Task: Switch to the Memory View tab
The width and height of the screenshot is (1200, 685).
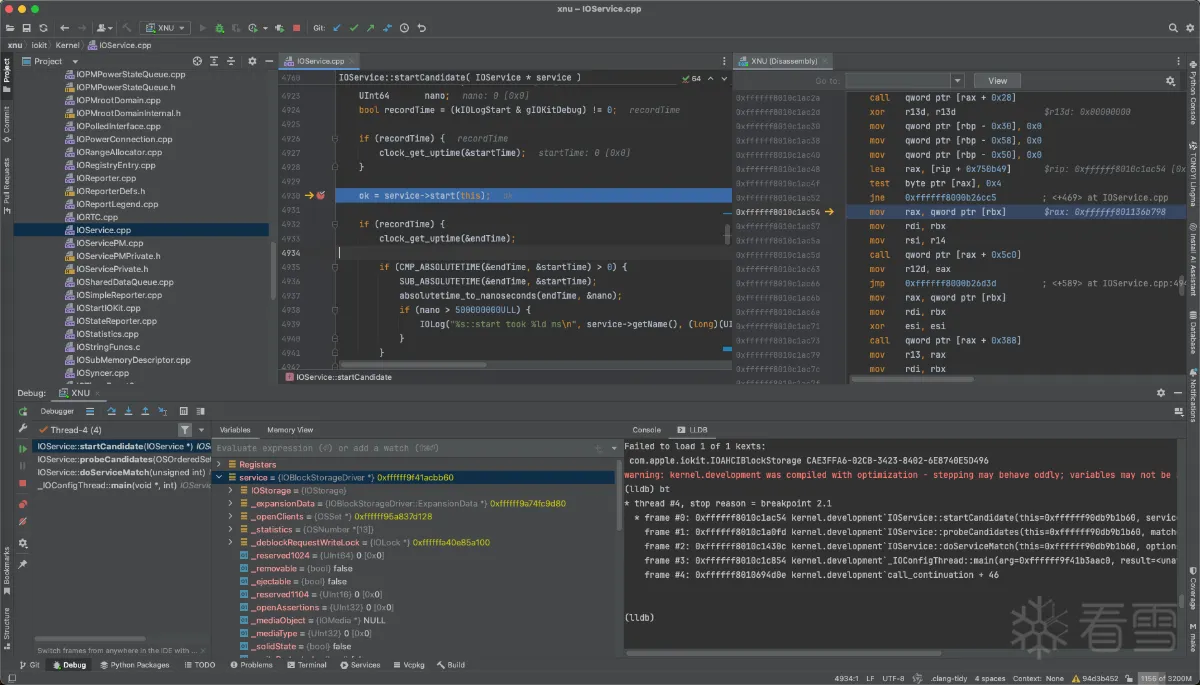Action: point(289,430)
